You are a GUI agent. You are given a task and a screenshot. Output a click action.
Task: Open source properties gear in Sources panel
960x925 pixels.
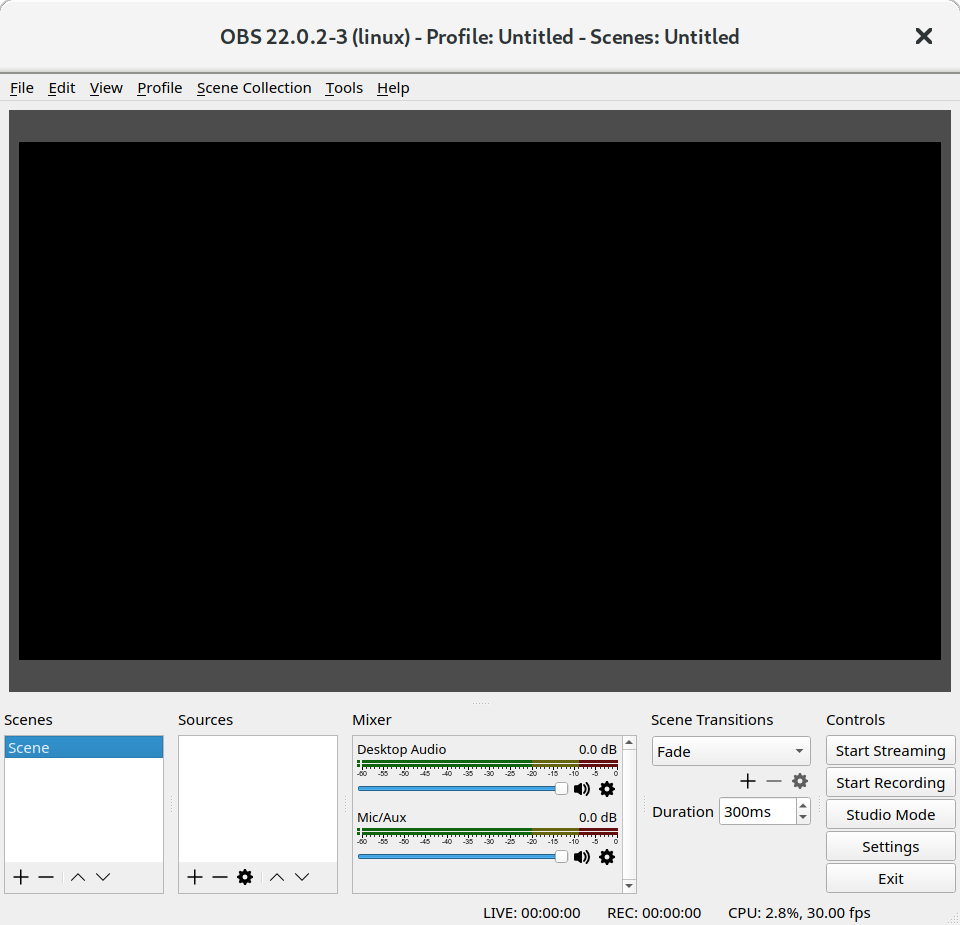[x=245, y=877]
